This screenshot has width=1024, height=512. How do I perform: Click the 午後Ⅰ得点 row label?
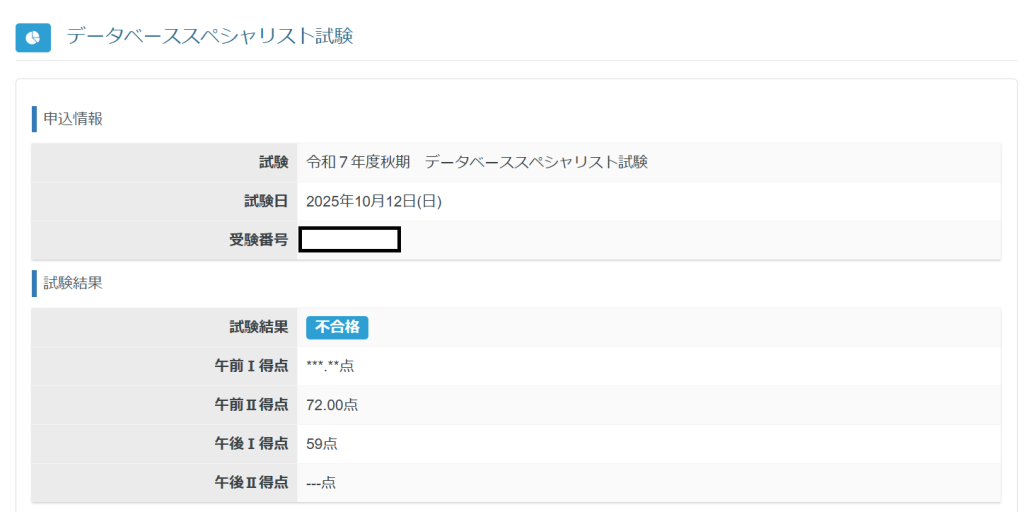(252, 444)
